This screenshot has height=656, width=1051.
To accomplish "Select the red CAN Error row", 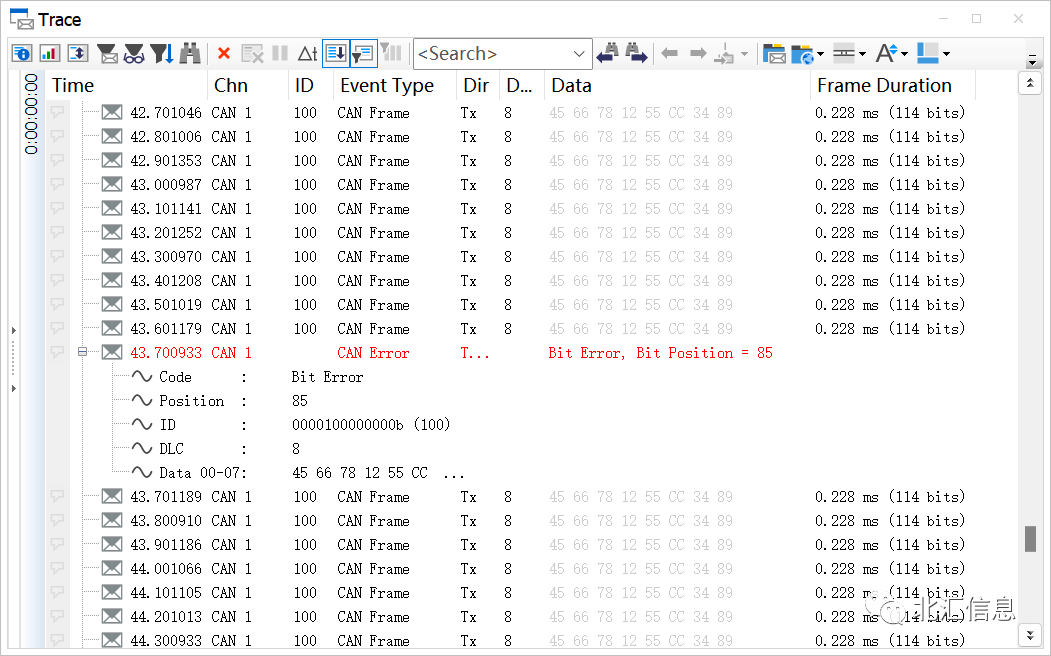I will pos(400,352).
